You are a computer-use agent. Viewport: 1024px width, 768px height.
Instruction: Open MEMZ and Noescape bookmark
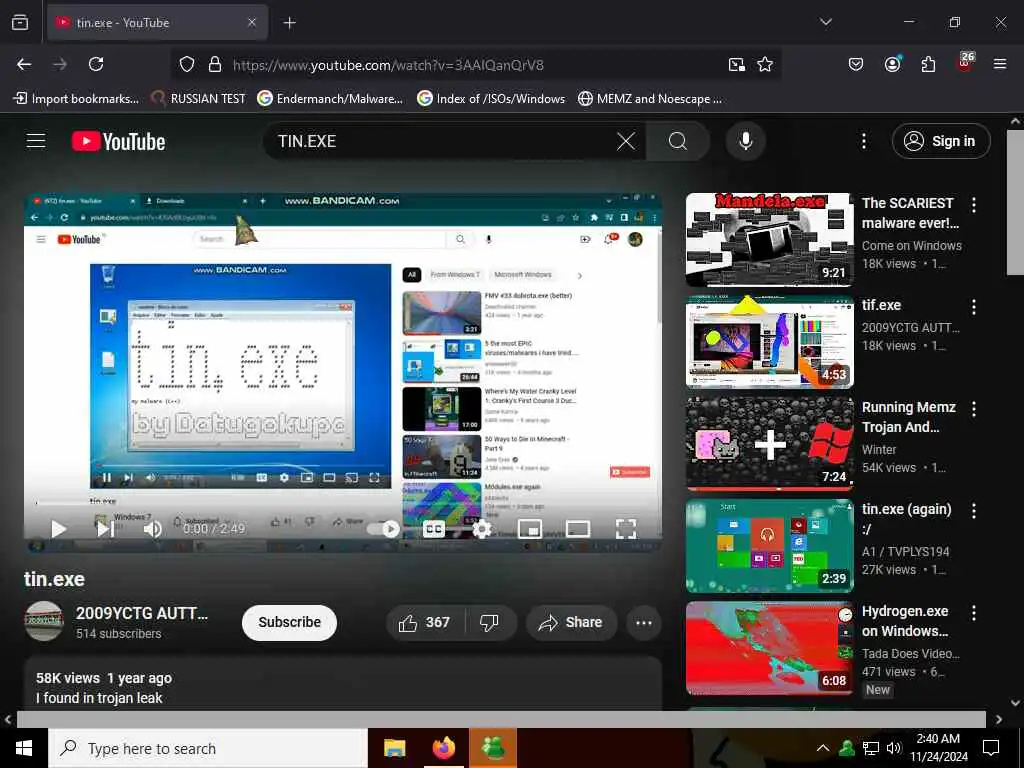click(x=650, y=99)
